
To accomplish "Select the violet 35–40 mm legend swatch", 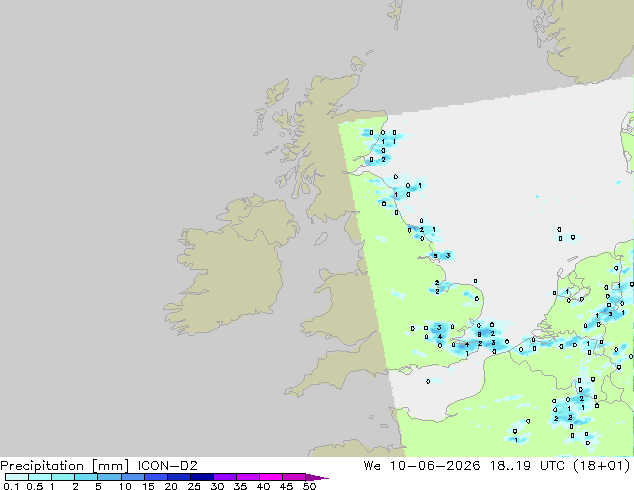I will click(248, 477).
